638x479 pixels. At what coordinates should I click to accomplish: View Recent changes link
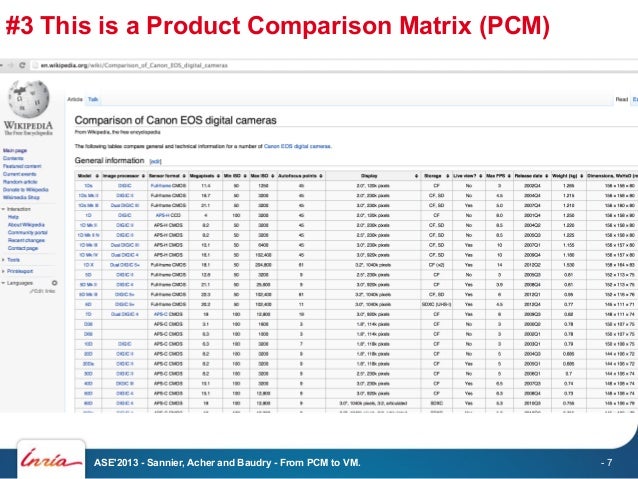(26, 240)
